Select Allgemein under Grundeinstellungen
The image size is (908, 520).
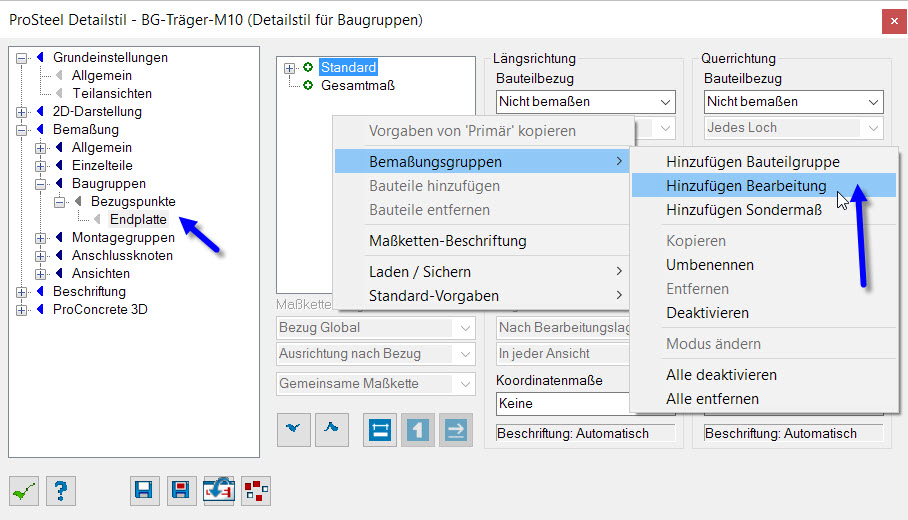coord(102,75)
